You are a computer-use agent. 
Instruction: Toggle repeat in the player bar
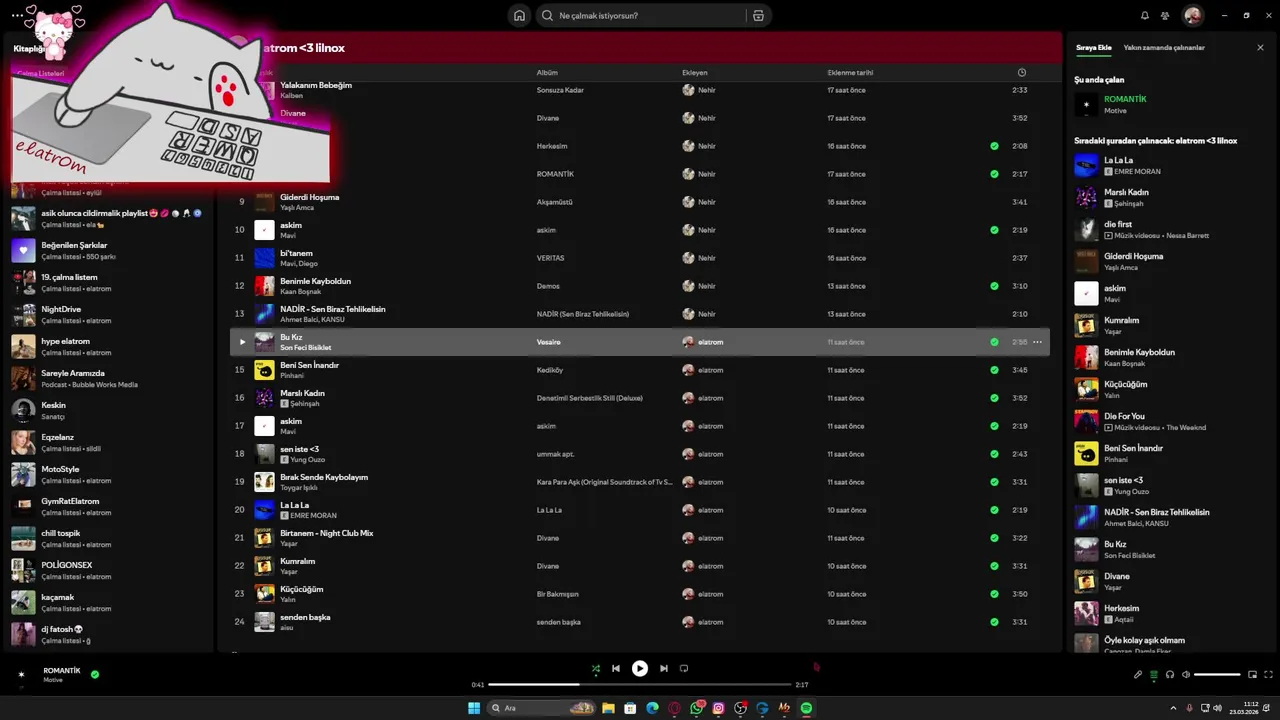[x=684, y=668]
